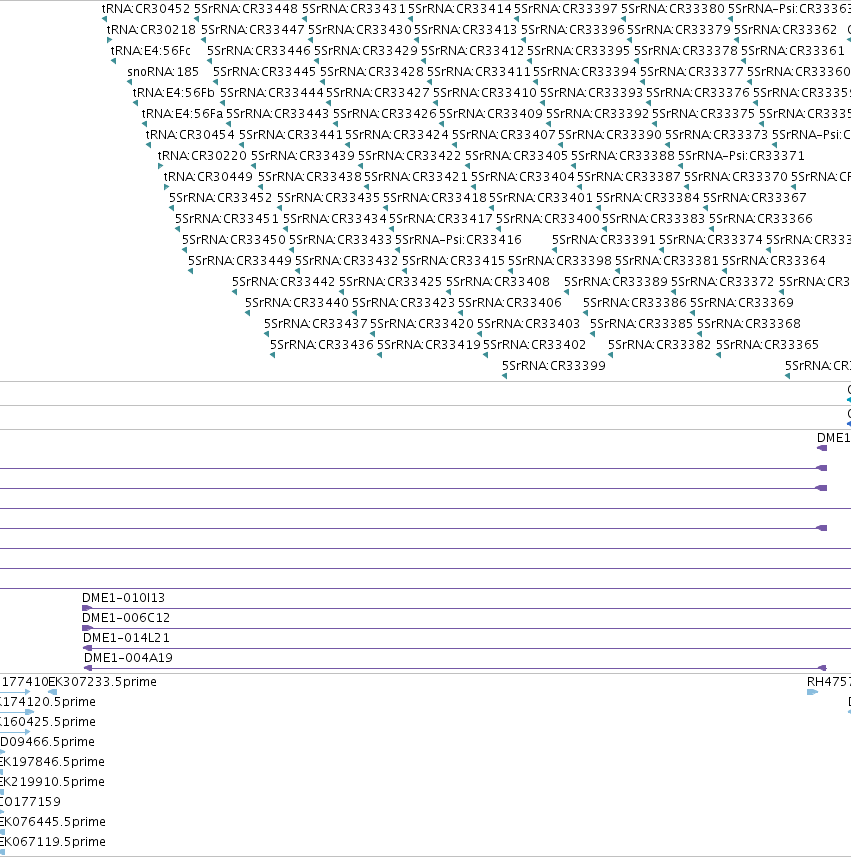Select 5SrRNA:CR33391 gene label
Screen dimensions: 851x857
[x=604, y=239]
